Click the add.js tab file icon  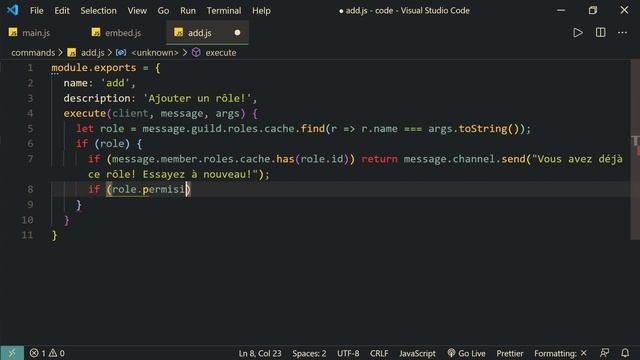178,32
